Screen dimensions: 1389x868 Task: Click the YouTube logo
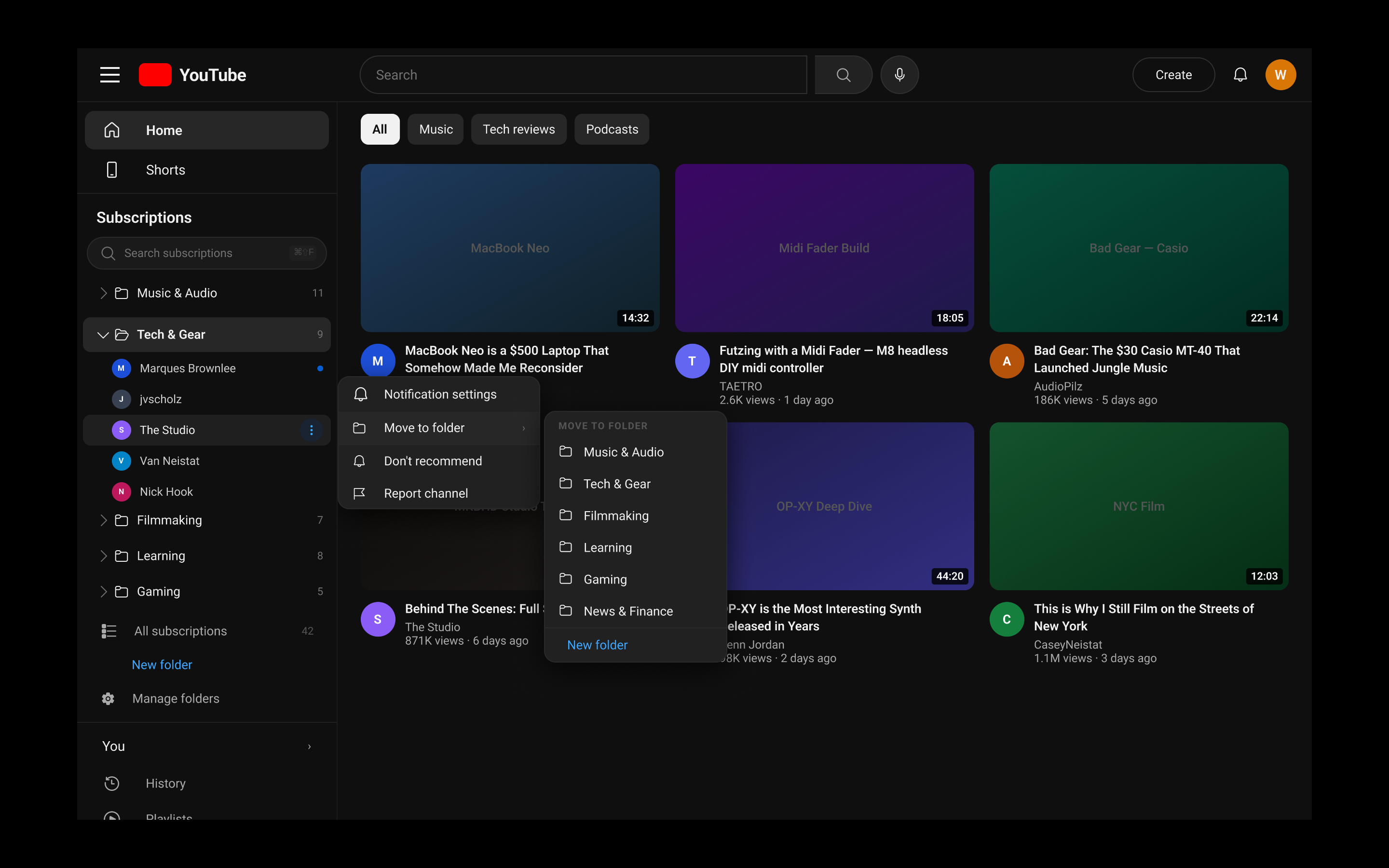pyautogui.click(x=192, y=75)
